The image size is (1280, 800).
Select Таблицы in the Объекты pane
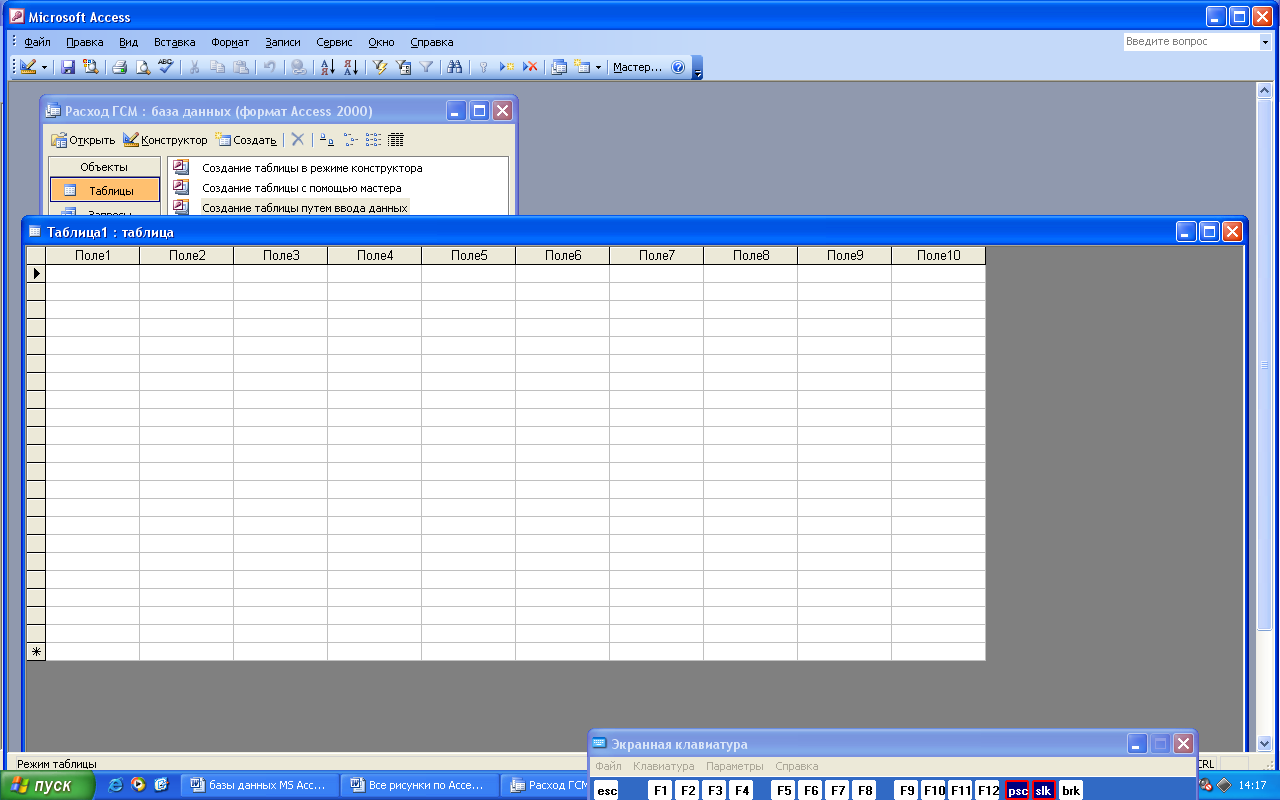(x=105, y=190)
